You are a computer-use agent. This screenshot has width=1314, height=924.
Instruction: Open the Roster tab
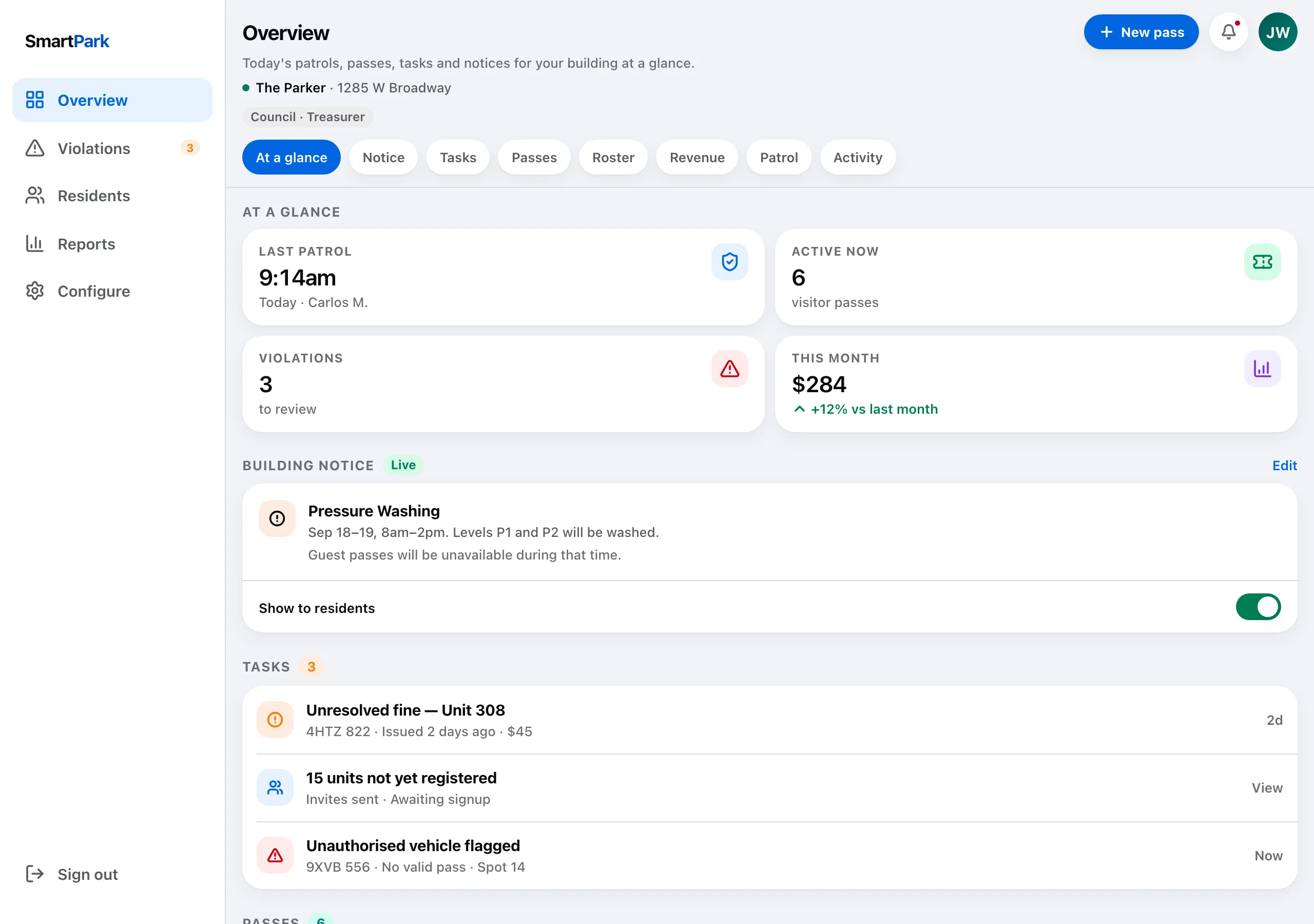[x=613, y=158]
